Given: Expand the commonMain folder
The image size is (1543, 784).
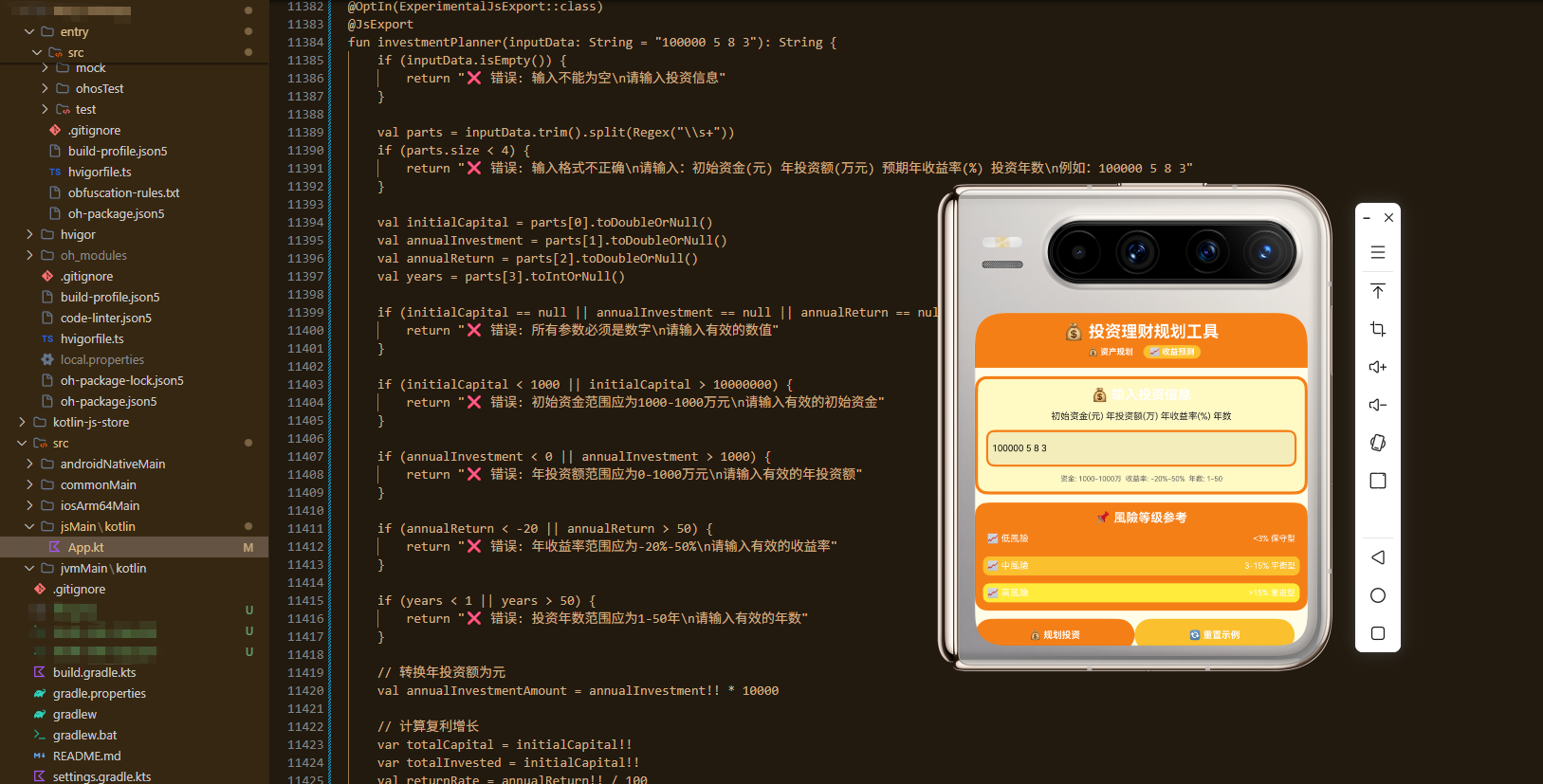Looking at the screenshot, I should 29,484.
